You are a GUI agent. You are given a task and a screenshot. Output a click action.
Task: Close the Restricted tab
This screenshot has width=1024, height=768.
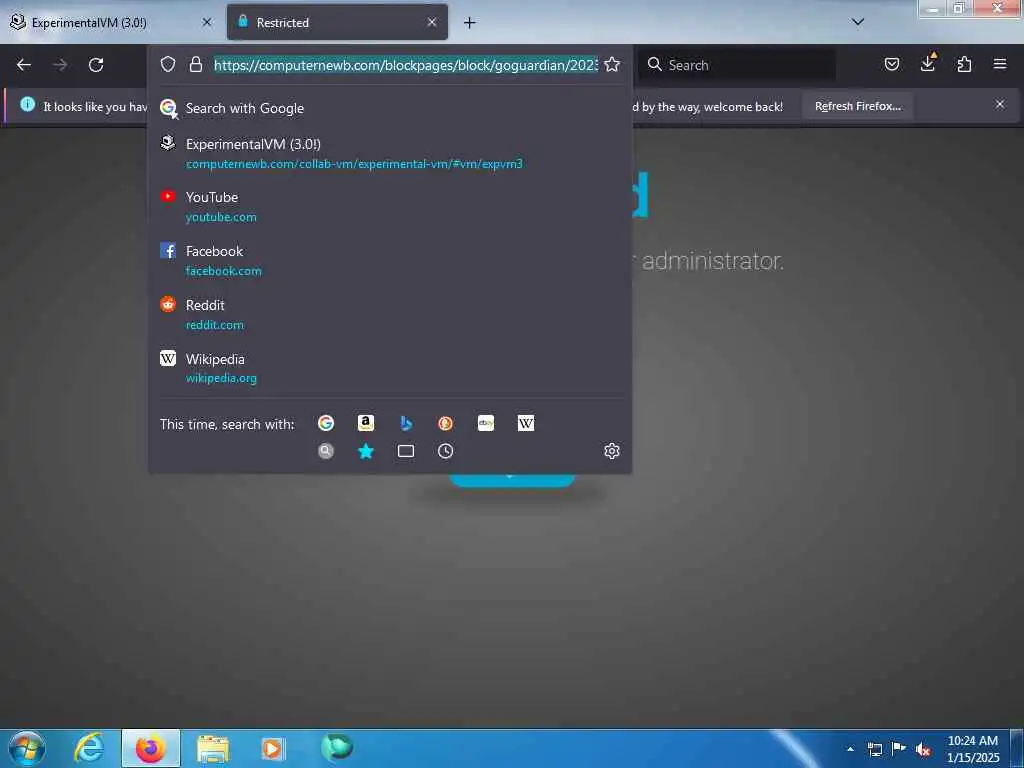click(432, 22)
